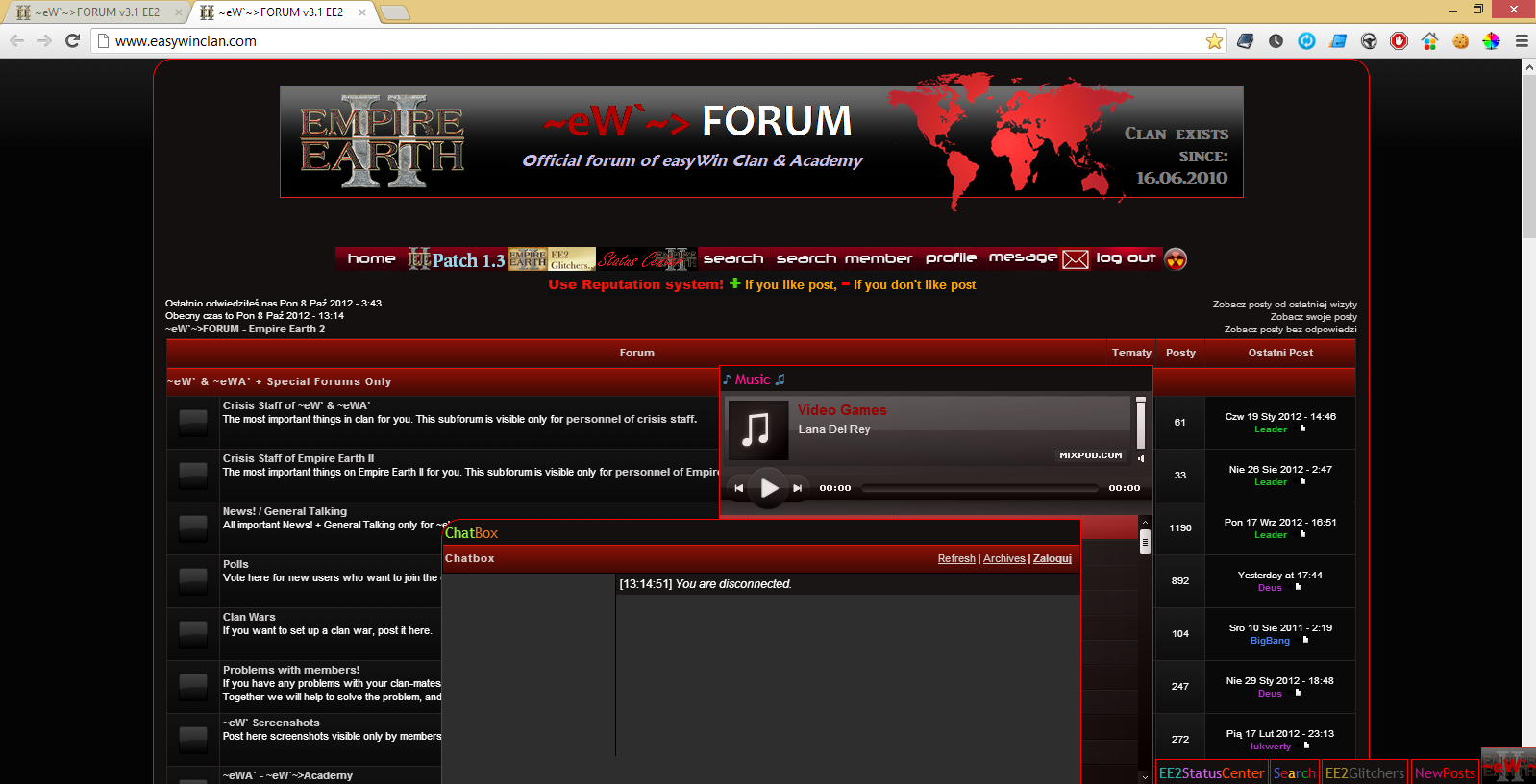Open NewPosts bottom tab

(1445, 772)
